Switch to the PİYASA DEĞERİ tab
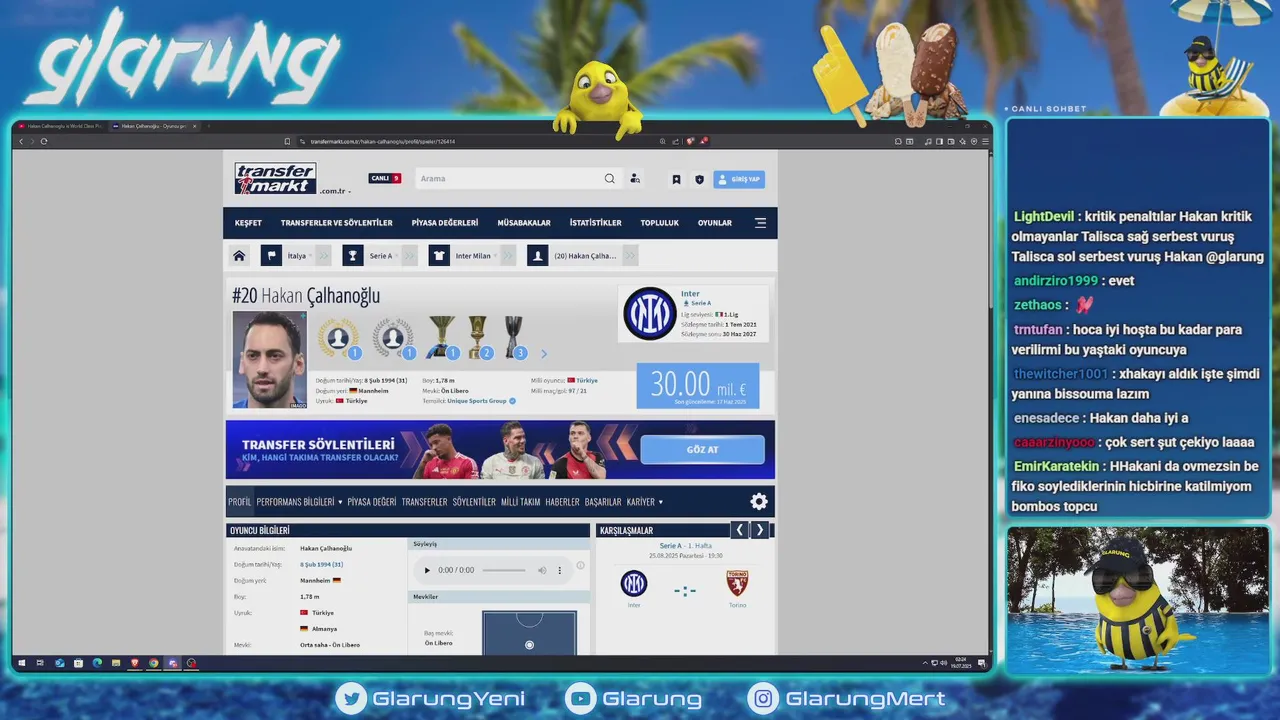 click(x=372, y=502)
